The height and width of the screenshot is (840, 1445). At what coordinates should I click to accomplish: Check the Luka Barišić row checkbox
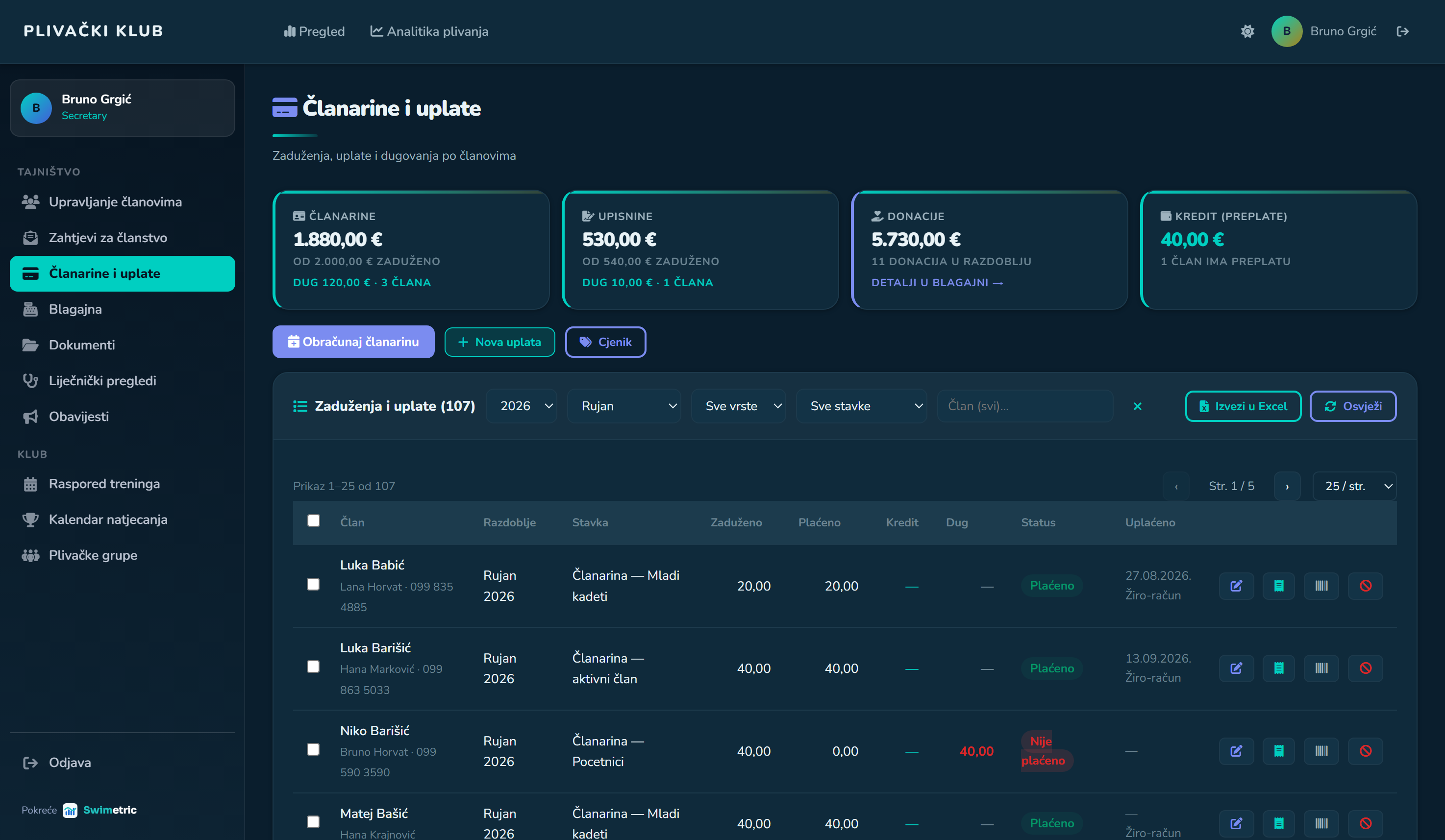313,667
